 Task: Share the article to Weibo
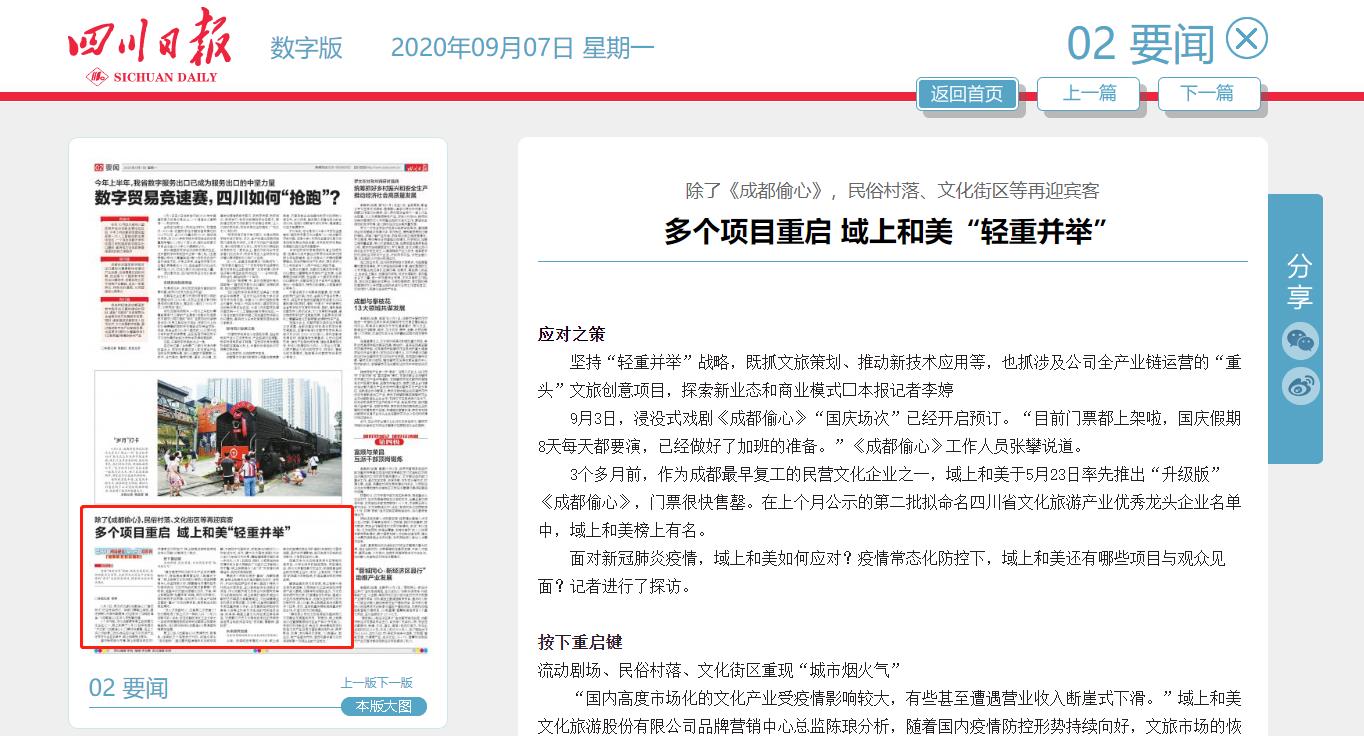coord(1299,386)
